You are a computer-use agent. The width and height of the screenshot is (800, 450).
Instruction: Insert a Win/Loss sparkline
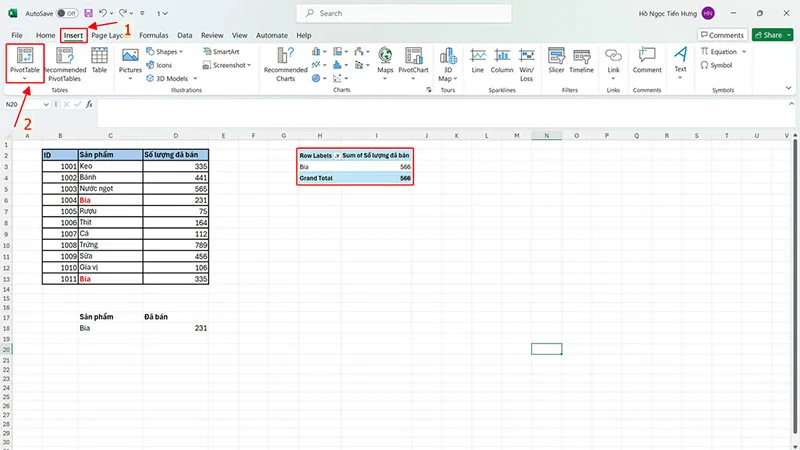[527, 64]
